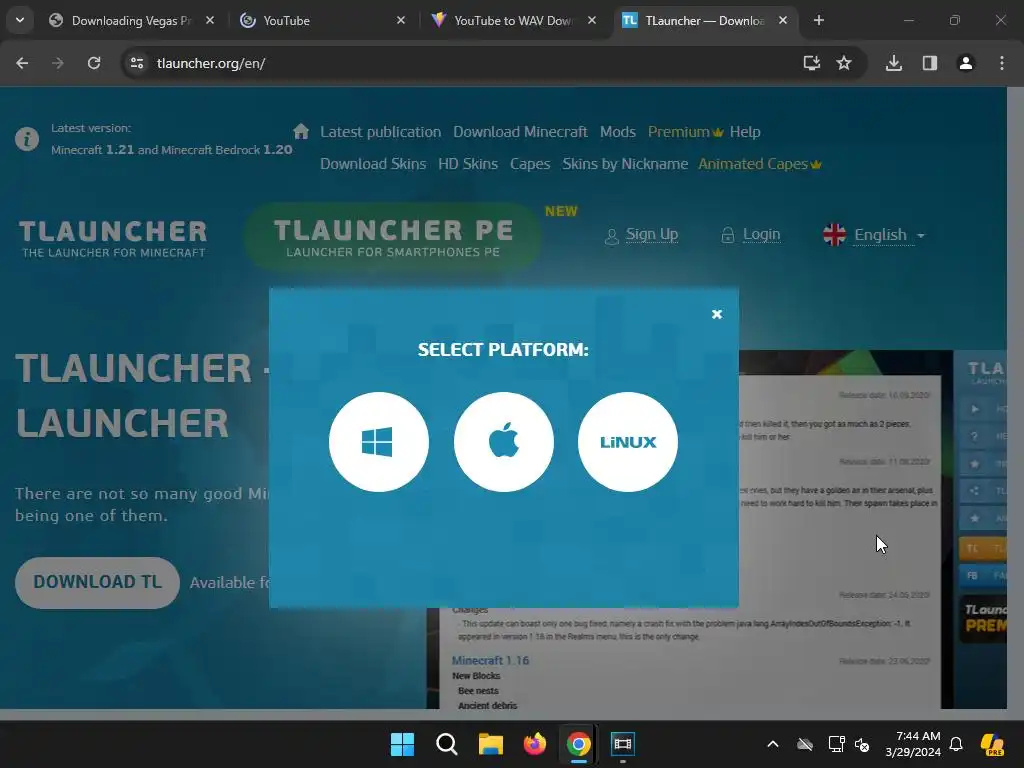Toggle the Chrome side panel
1024x768 pixels.
pyautogui.click(x=929, y=63)
